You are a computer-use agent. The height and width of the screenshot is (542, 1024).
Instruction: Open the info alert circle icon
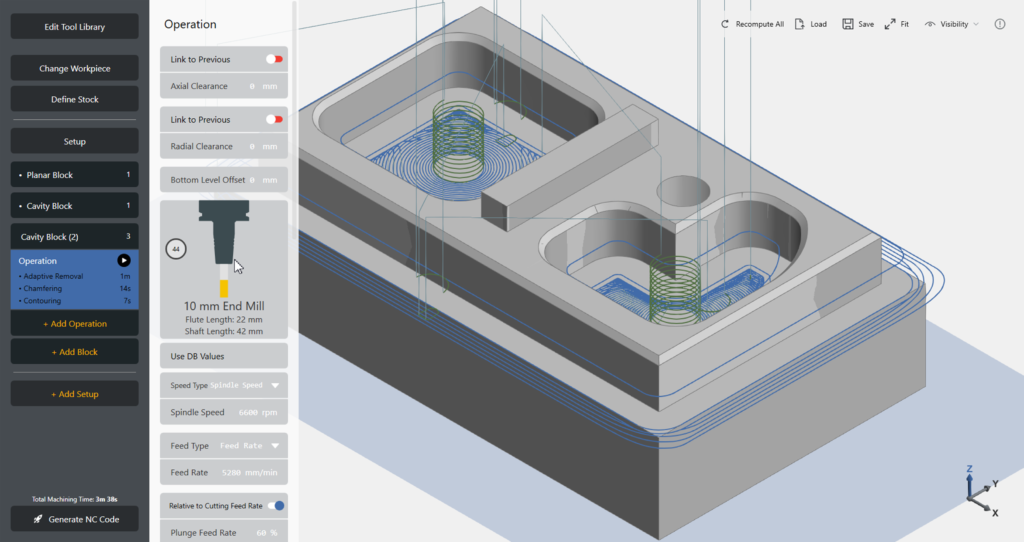[x=1000, y=24]
